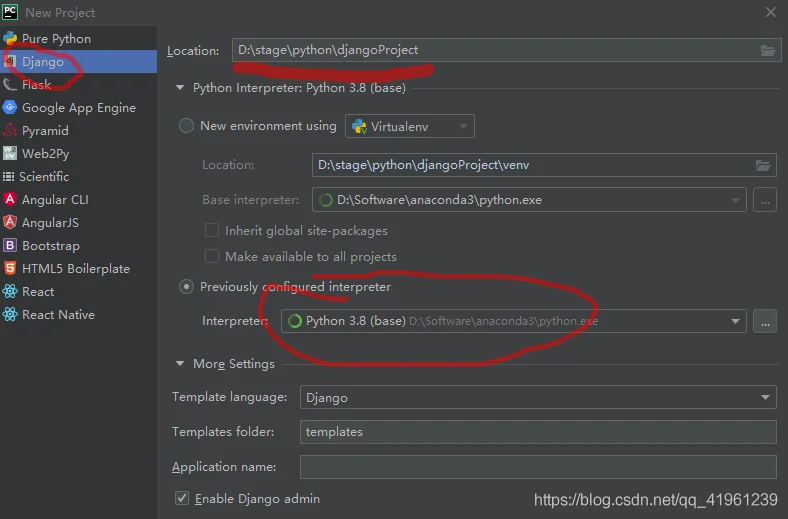This screenshot has height=519, width=788.
Task: Select Django project type
Action: pos(78,61)
